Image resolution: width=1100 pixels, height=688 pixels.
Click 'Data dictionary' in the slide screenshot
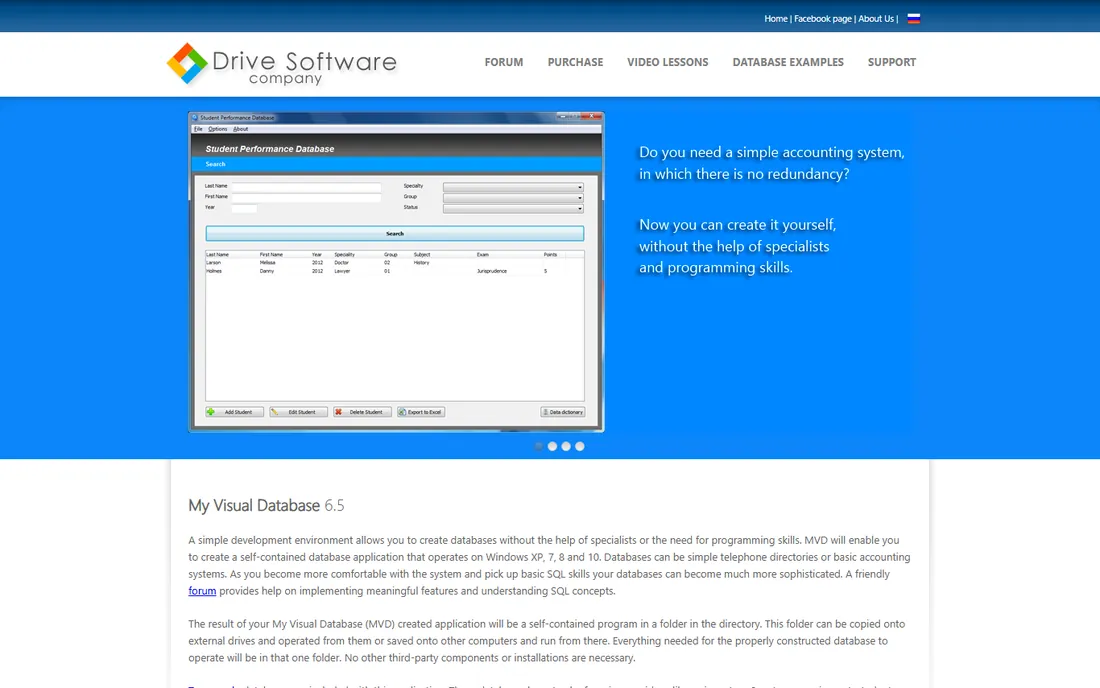coord(563,412)
